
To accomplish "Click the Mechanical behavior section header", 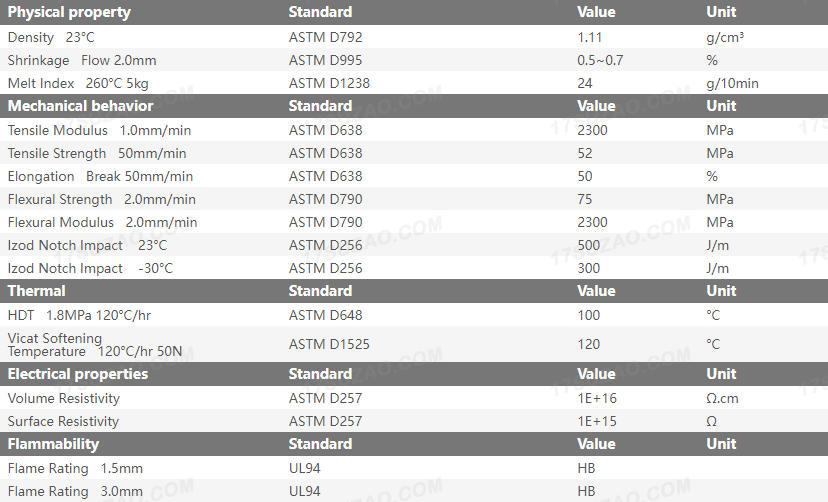I will pos(81,106).
